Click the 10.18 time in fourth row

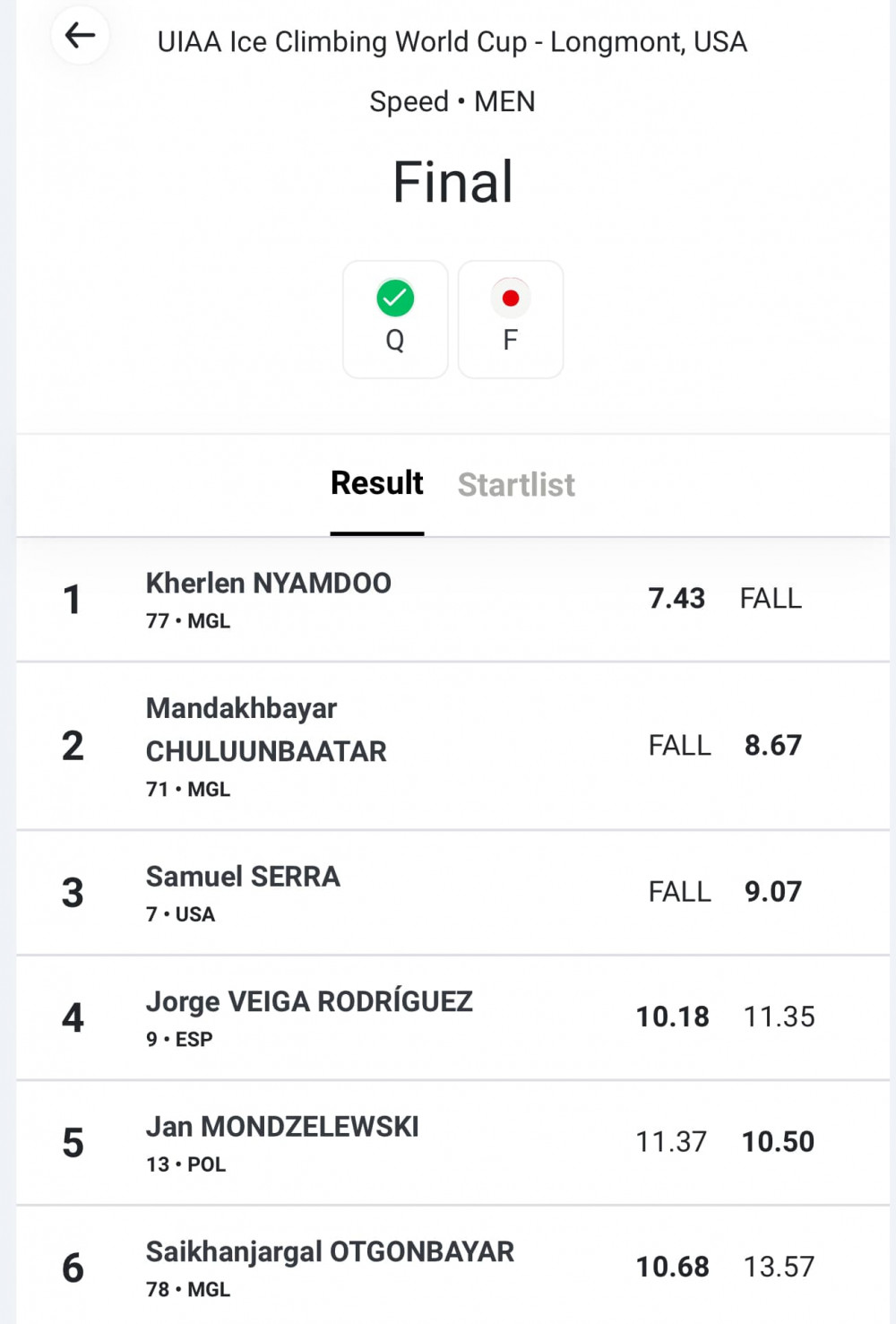click(673, 1017)
